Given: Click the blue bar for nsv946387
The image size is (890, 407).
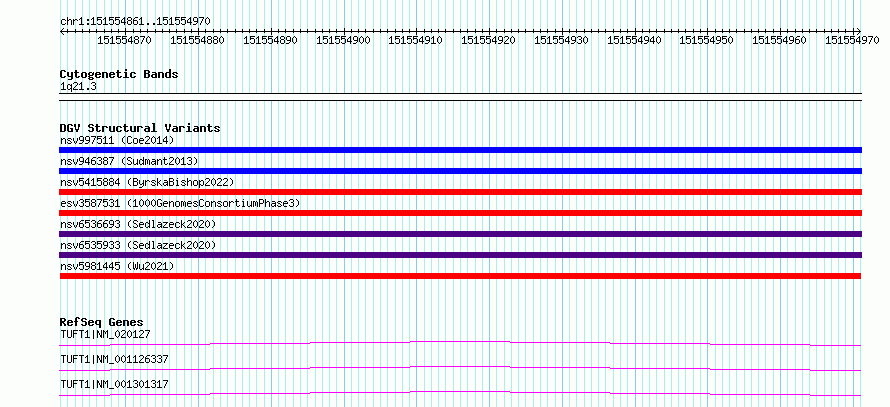Looking at the screenshot, I should (460, 171).
